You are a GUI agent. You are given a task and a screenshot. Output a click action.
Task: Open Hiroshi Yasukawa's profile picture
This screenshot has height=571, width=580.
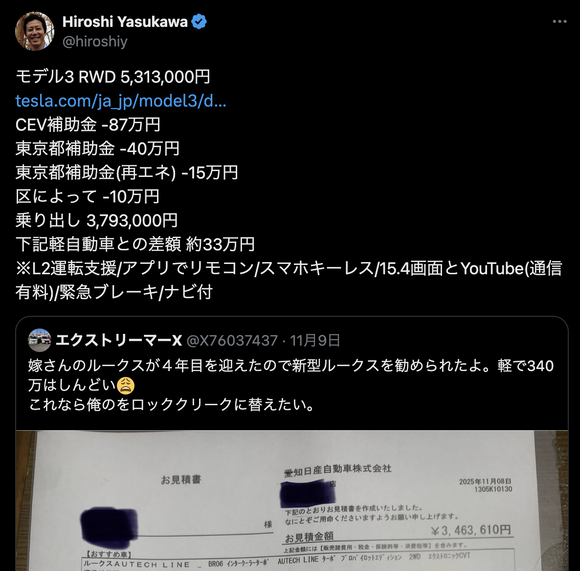[34, 31]
